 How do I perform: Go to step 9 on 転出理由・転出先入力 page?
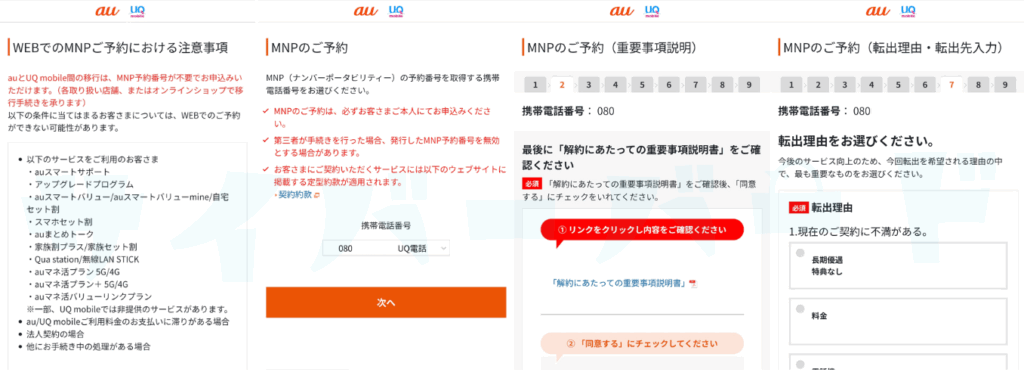1005,85
